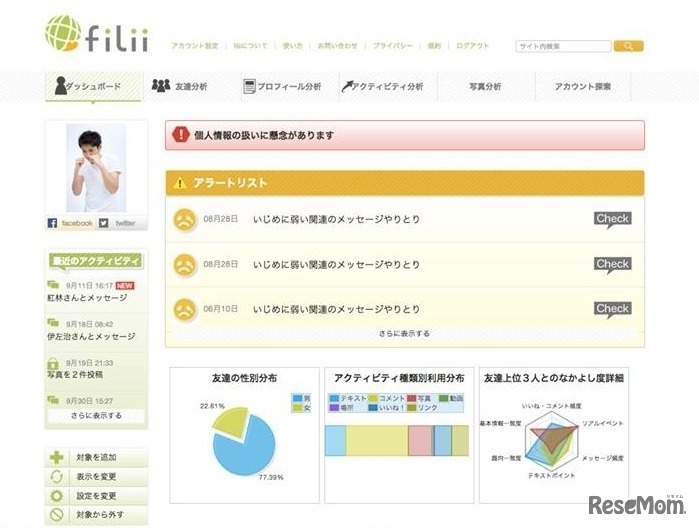Expand recent activity with さらに表示する
Screen dimensions: 699x528
coord(96,415)
